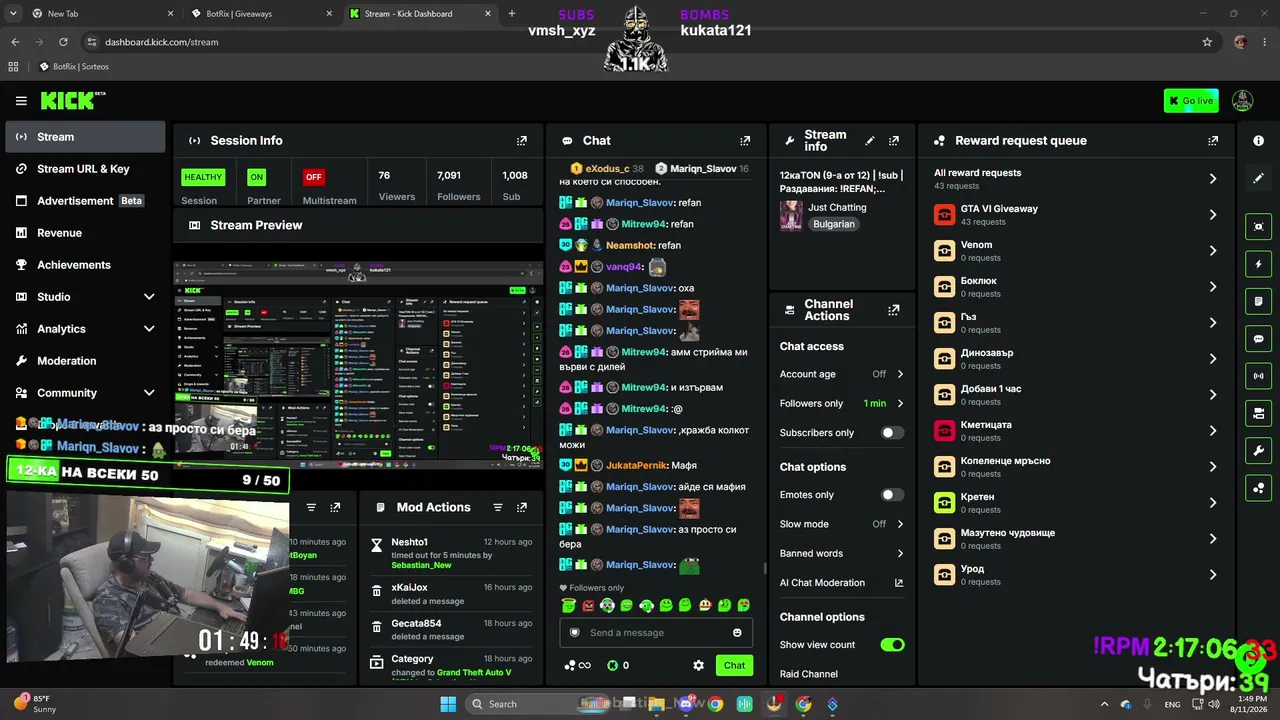This screenshot has width=1280, height=720.
Task: Expand GTA VI Giveaway reward requests
Action: coord(1213,215)
